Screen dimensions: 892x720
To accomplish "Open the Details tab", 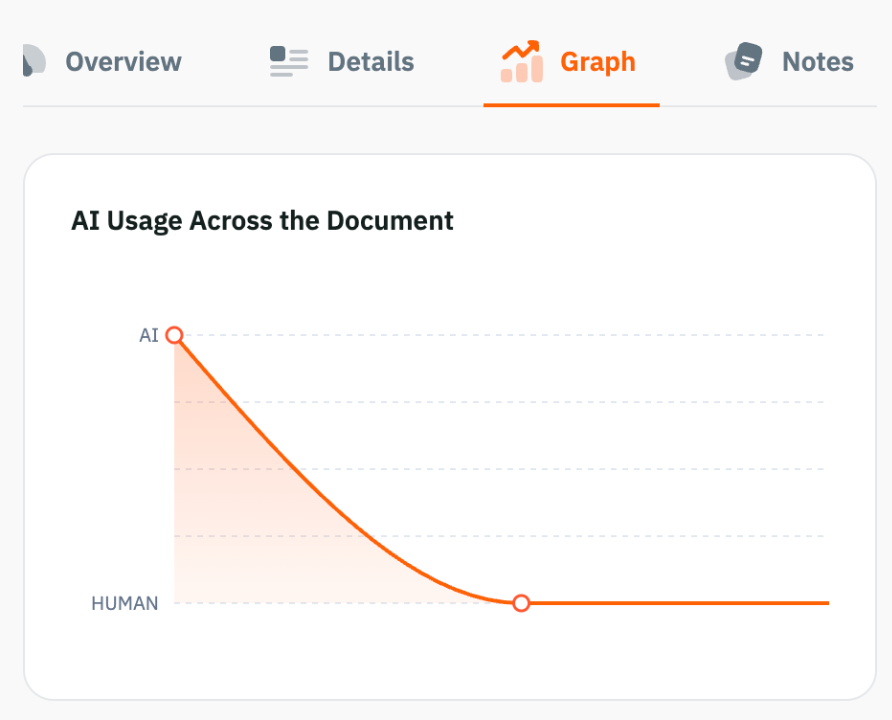I will [342, 61].
